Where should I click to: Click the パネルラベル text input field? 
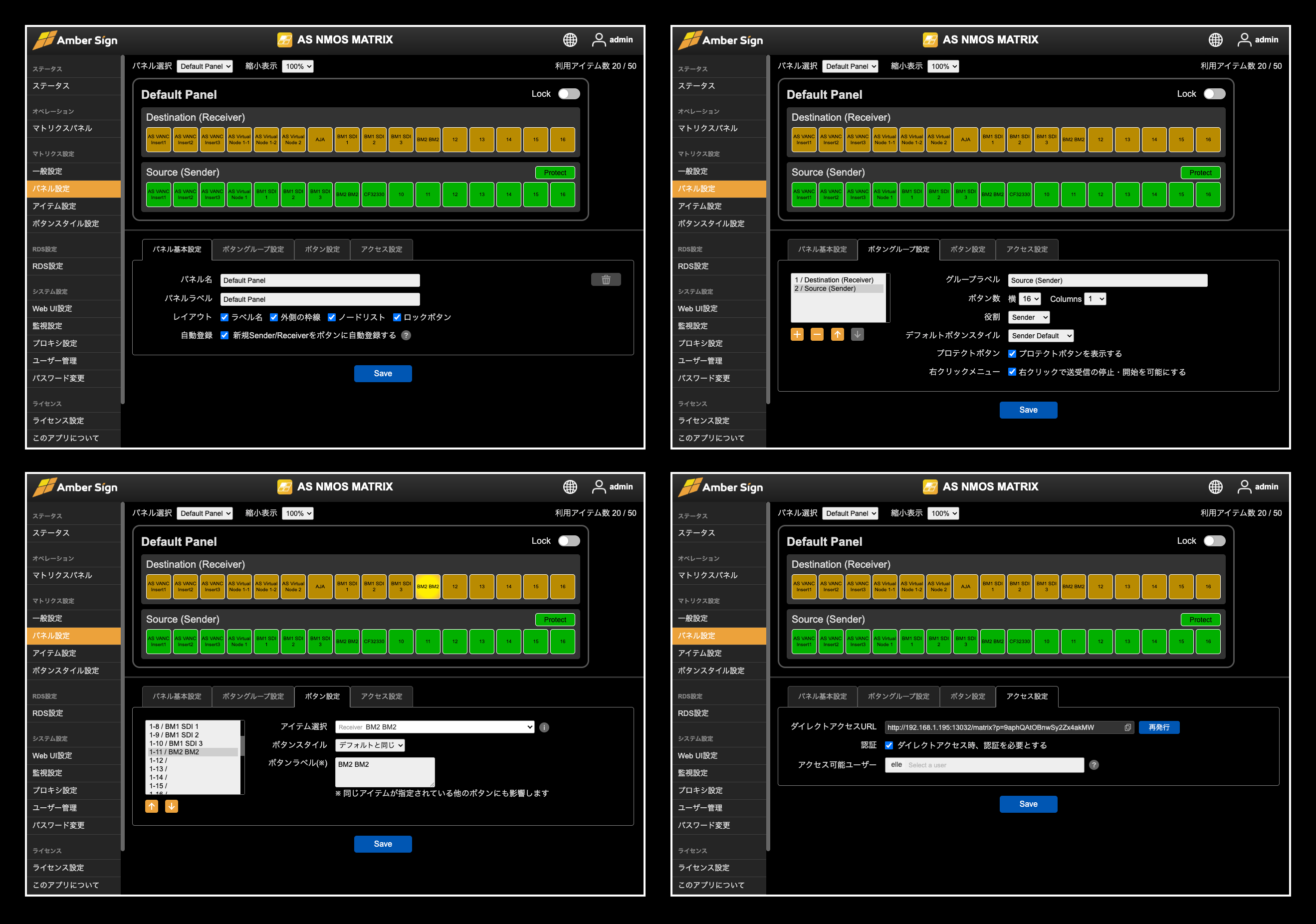coord(320,299)
